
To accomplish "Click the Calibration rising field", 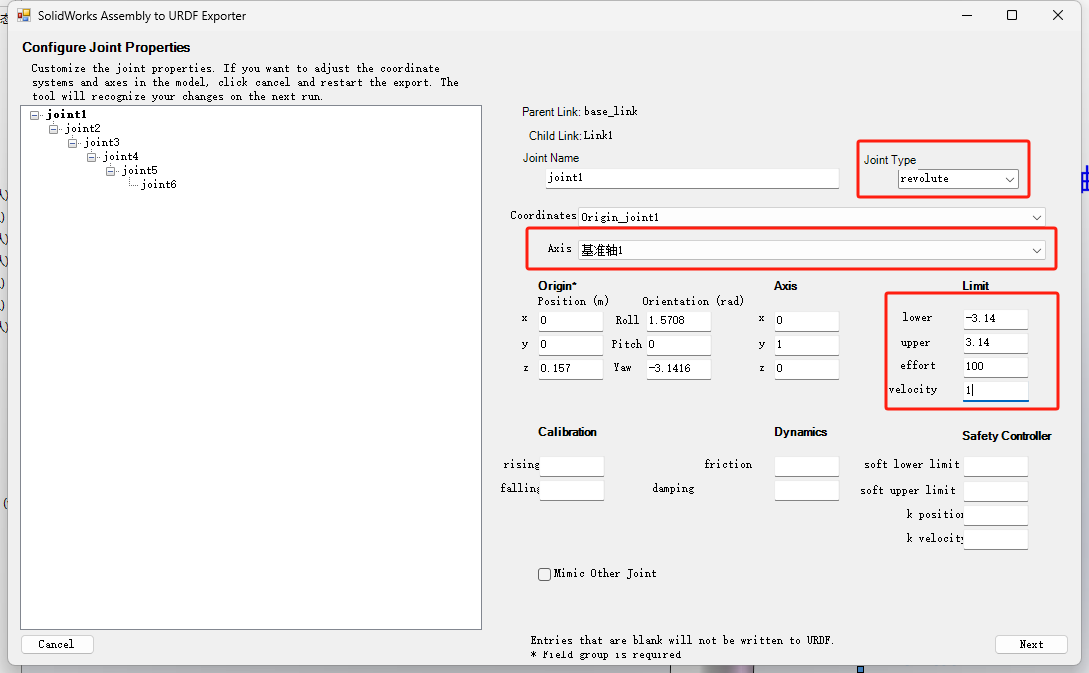I will point(572,466).
